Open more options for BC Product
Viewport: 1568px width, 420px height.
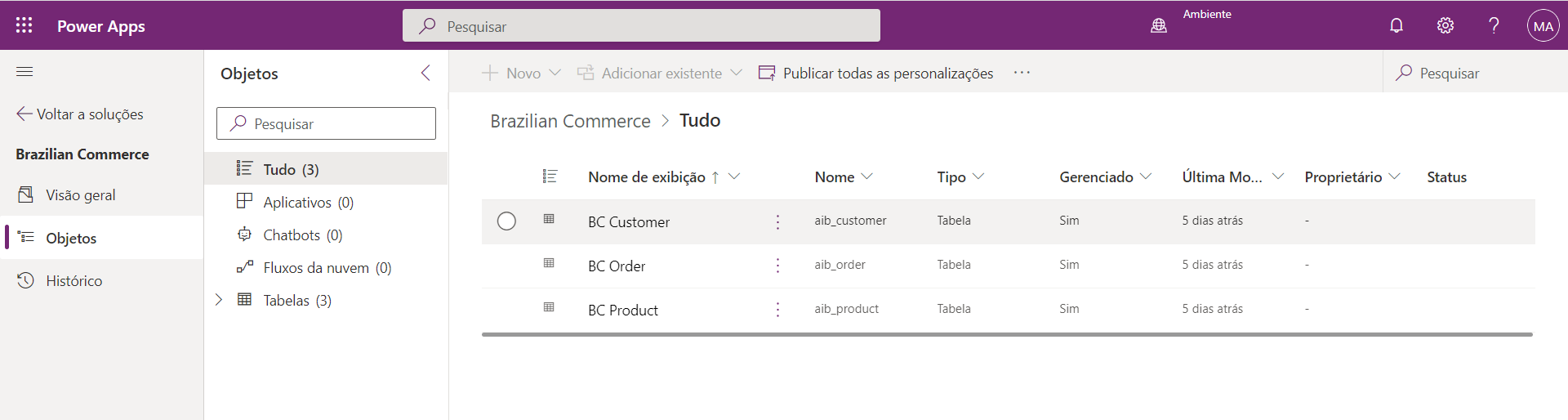click(777, 310)
